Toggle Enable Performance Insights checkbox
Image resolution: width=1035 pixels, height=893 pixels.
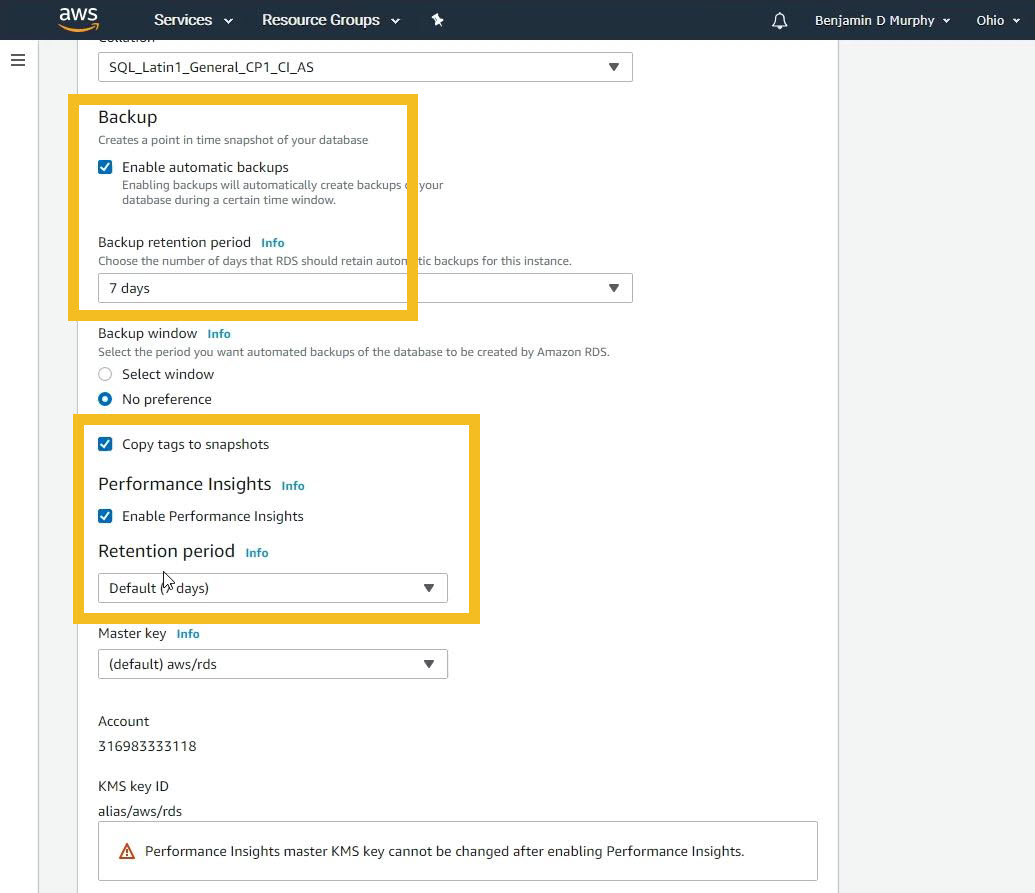point(105,516)
